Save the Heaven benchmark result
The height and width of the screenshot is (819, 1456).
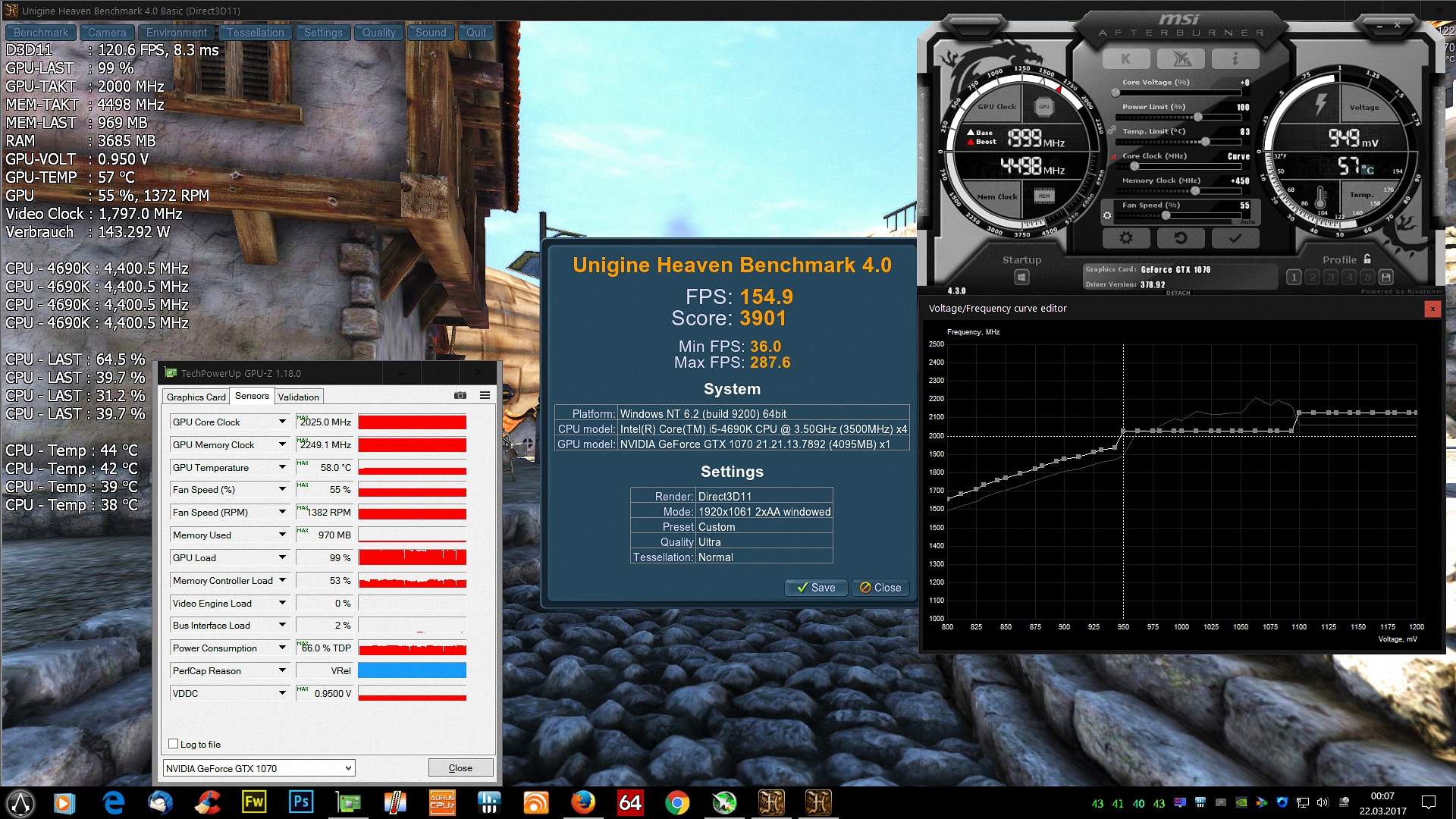pyautogui.click(x=816, y=588)
